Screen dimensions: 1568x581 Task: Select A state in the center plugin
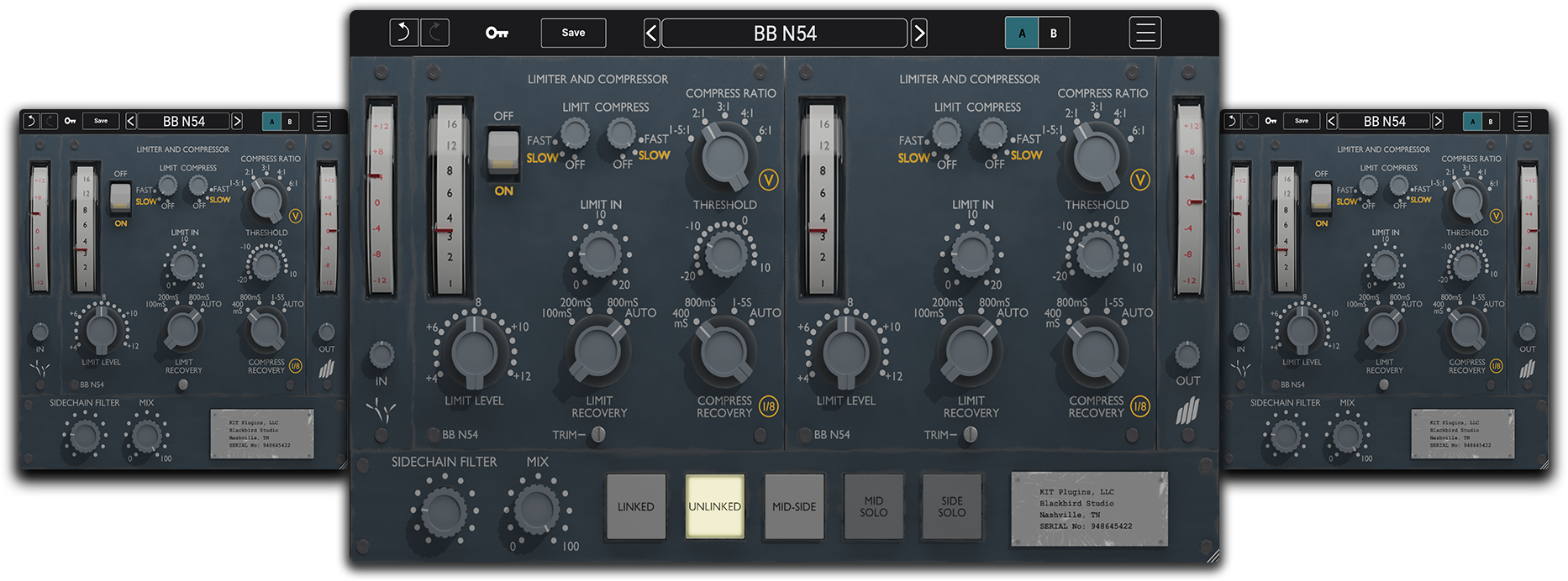point(1022,34)
